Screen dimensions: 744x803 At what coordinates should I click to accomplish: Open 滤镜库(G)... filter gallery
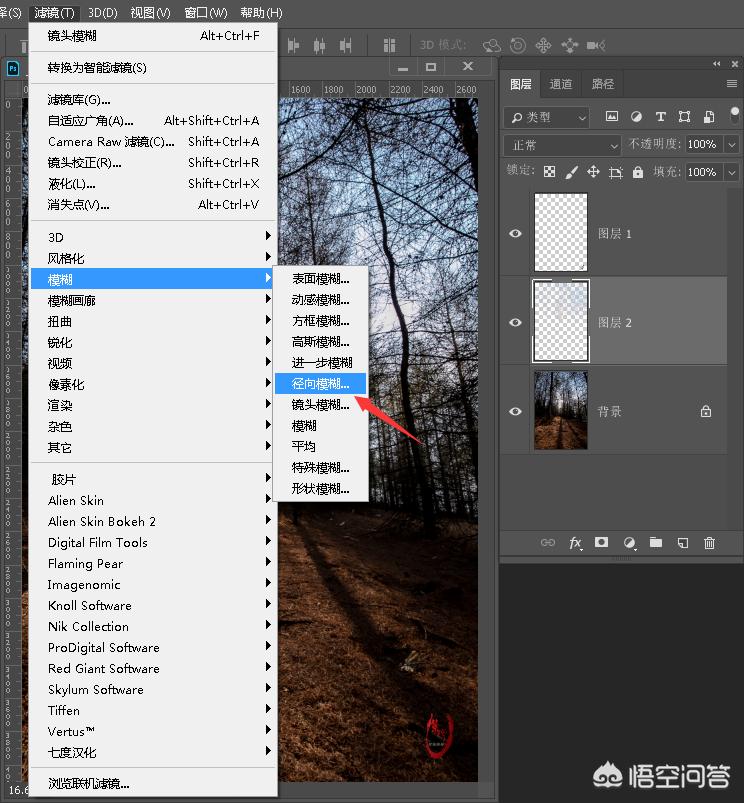coord(154,99)
